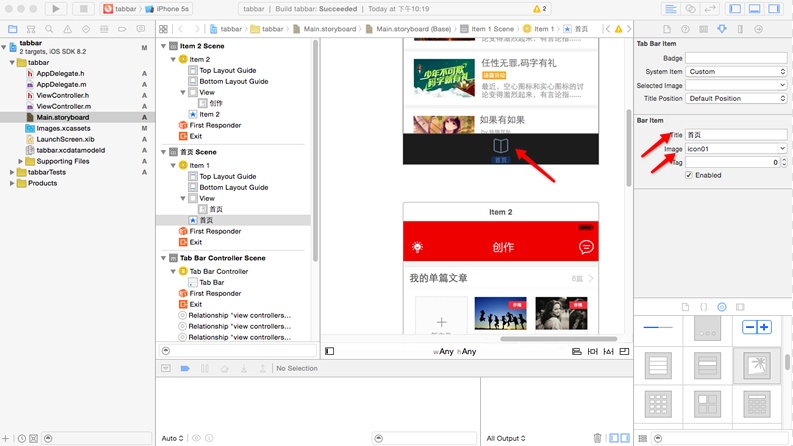Show the Object library icon
Image resolution: width=793 pixels, height=446 pixels.
722,307
